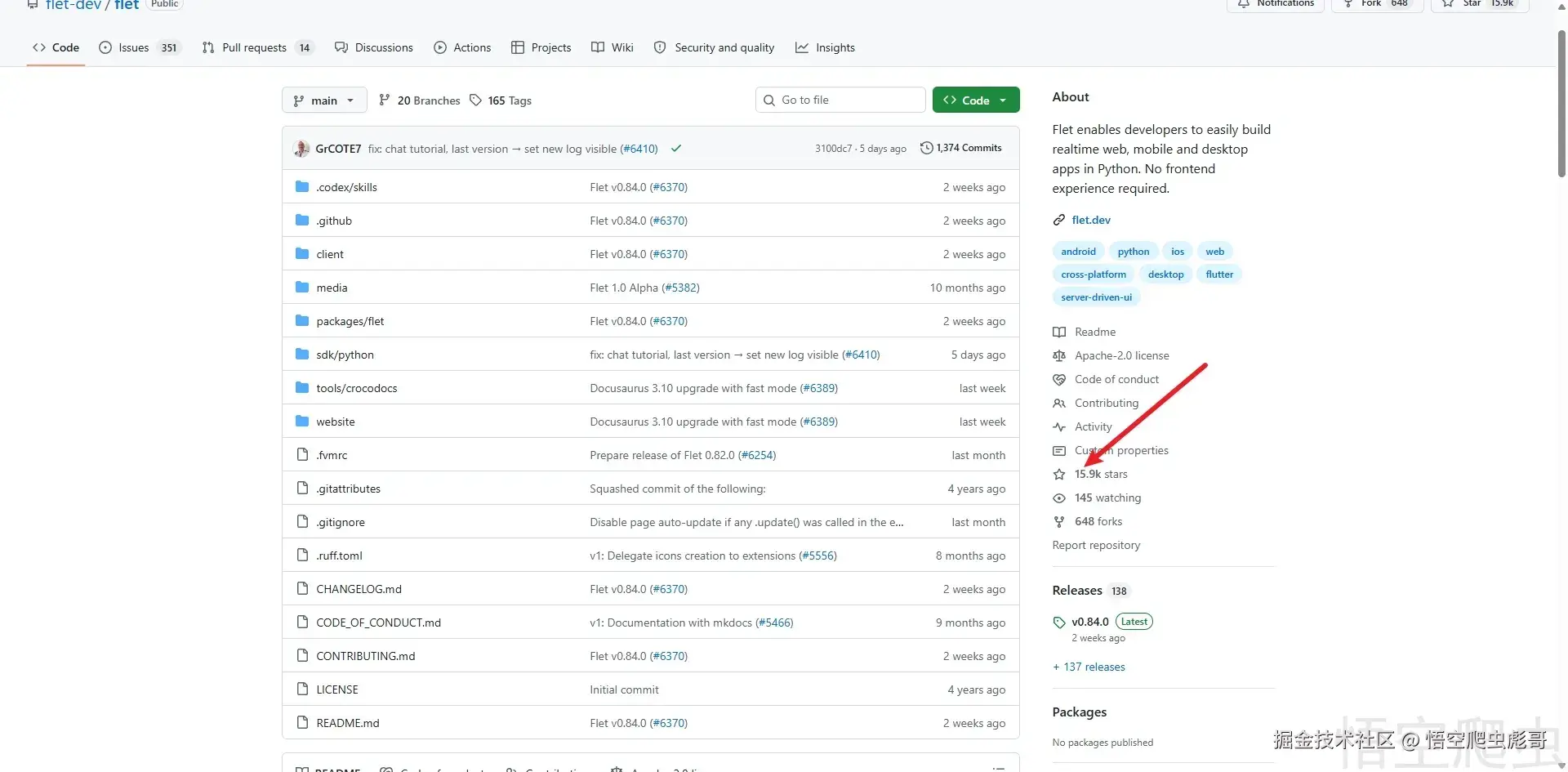This screenshot has height=772, width=1568.
Task: Click the book icon beside Readme
Action: [x=1059, y=332]
